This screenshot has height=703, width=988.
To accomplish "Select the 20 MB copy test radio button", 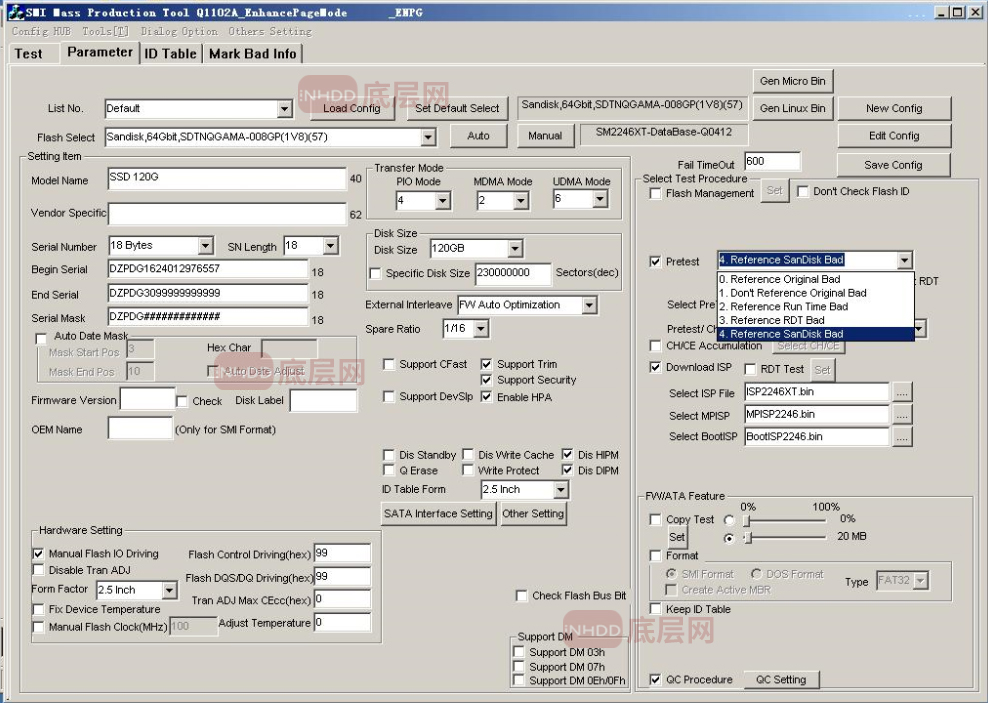I will tap(729, 538).
